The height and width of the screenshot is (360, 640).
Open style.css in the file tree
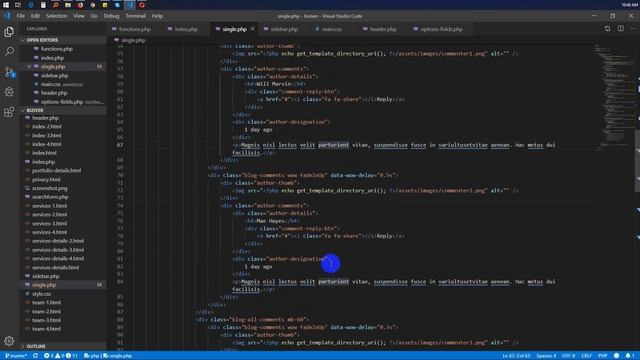(x=42, y=293)
